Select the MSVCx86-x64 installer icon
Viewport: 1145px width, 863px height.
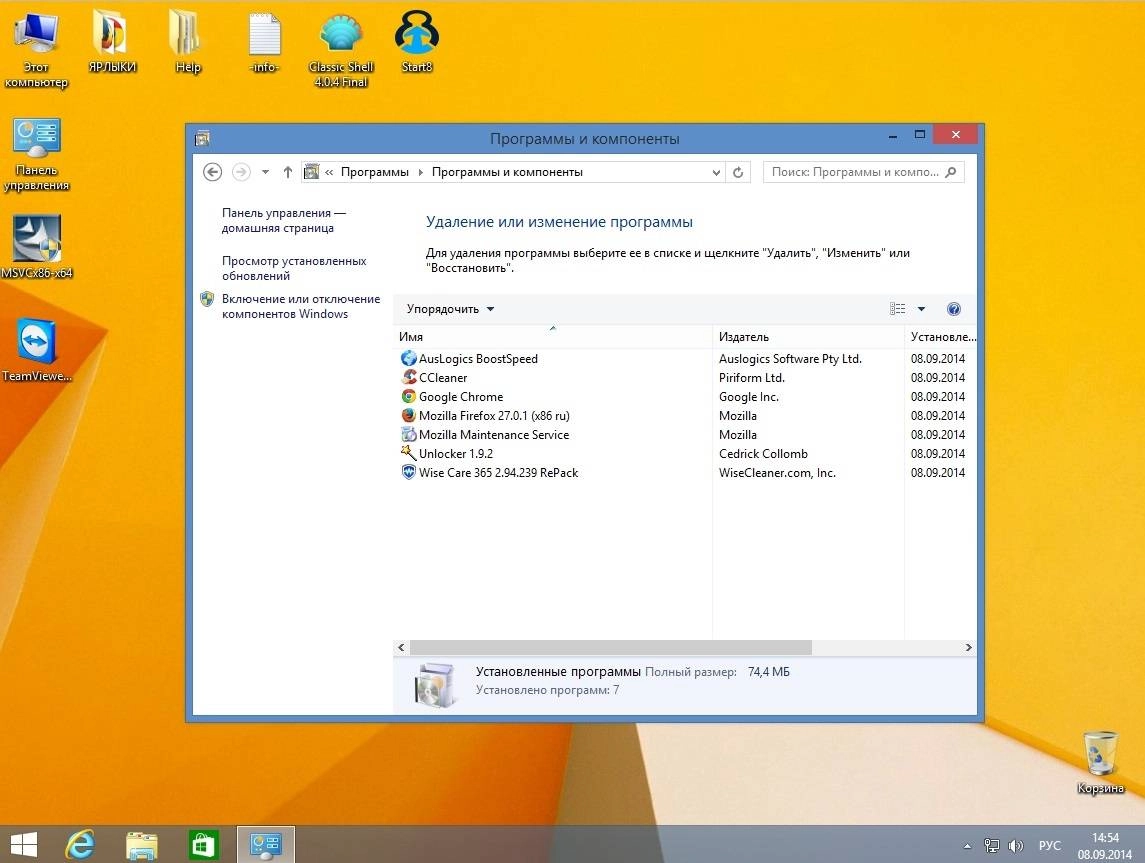tap(37, 248)
